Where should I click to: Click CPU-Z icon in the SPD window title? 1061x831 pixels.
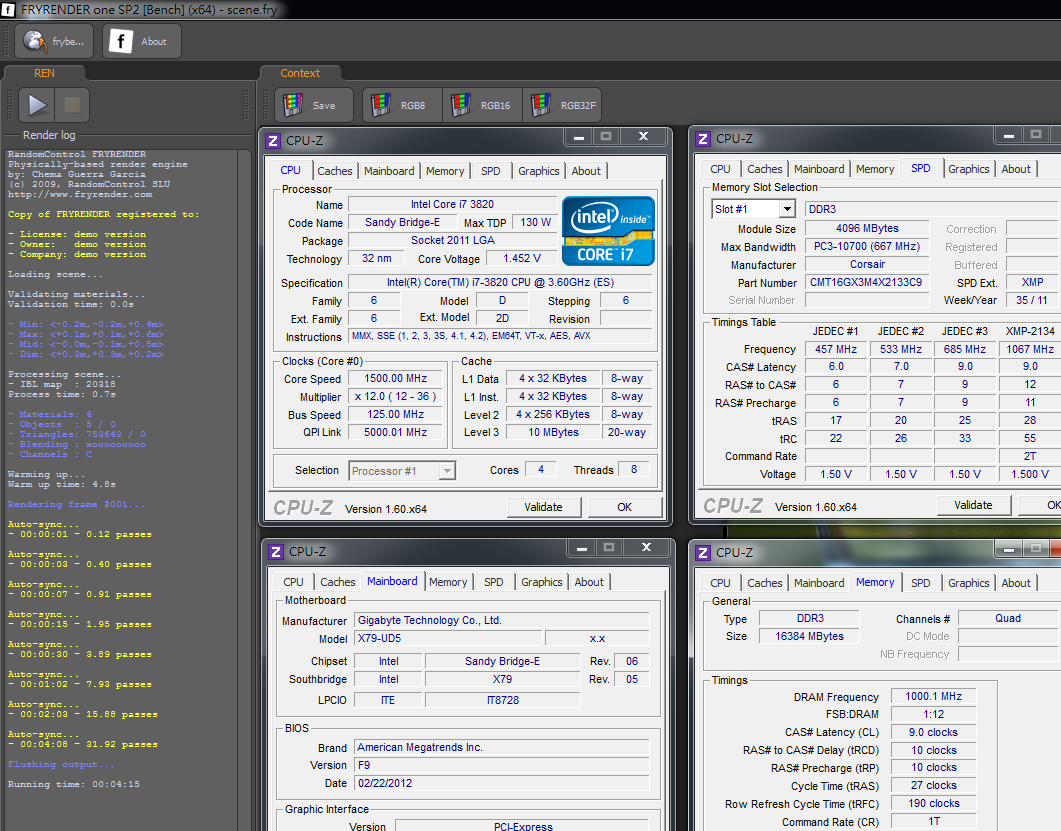coord(703,139)
